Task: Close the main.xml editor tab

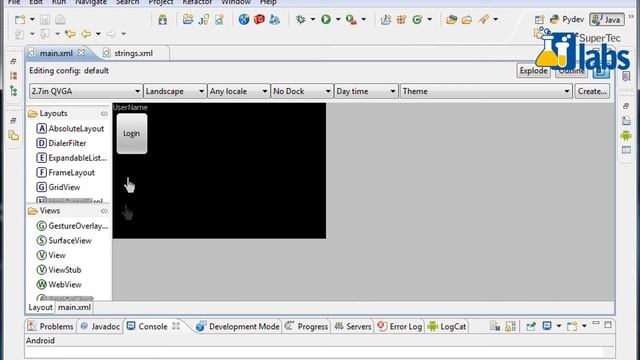Action: pyautogui.click(x=82, y=53)
